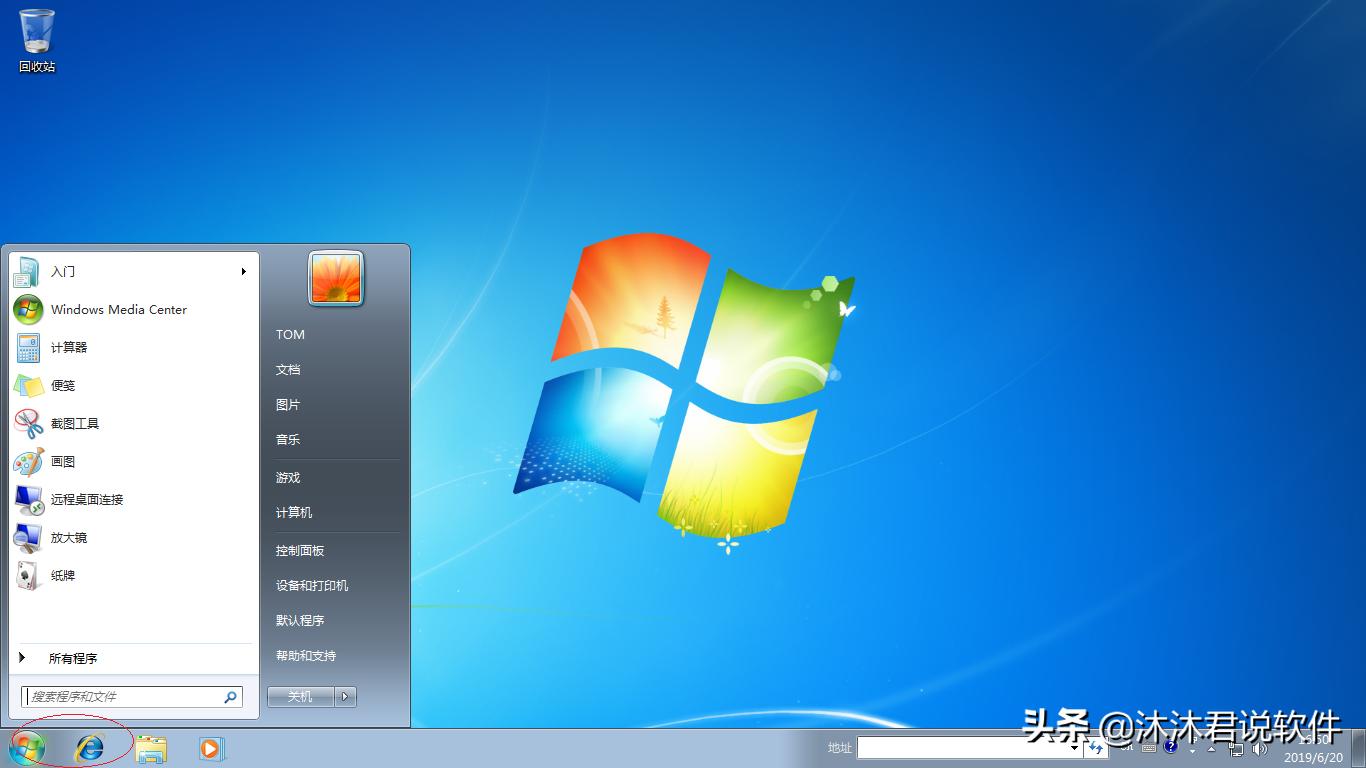Open 帮助和支持 (Help and Support)
This screenshot has width=1366, height=768.
click(307, 656)
